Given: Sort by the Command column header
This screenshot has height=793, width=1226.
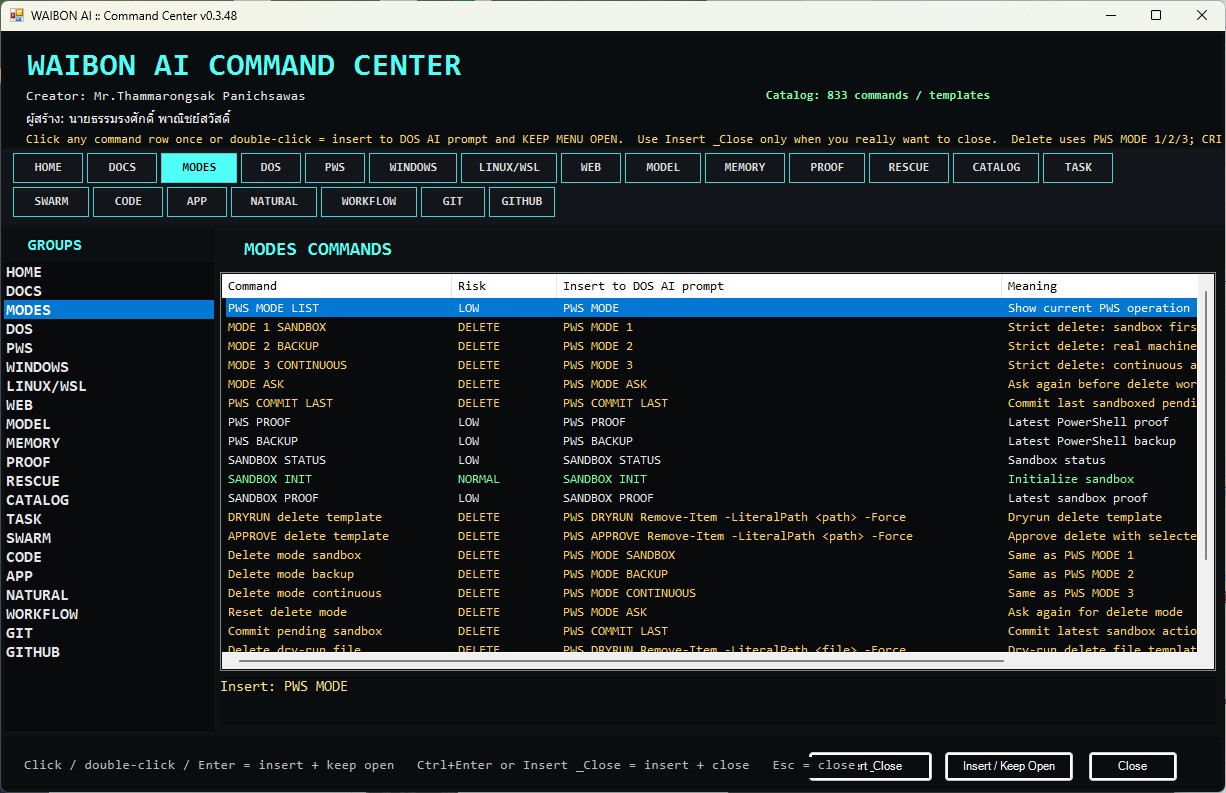Looking at the screenshot, I should (x=337, y=286).
